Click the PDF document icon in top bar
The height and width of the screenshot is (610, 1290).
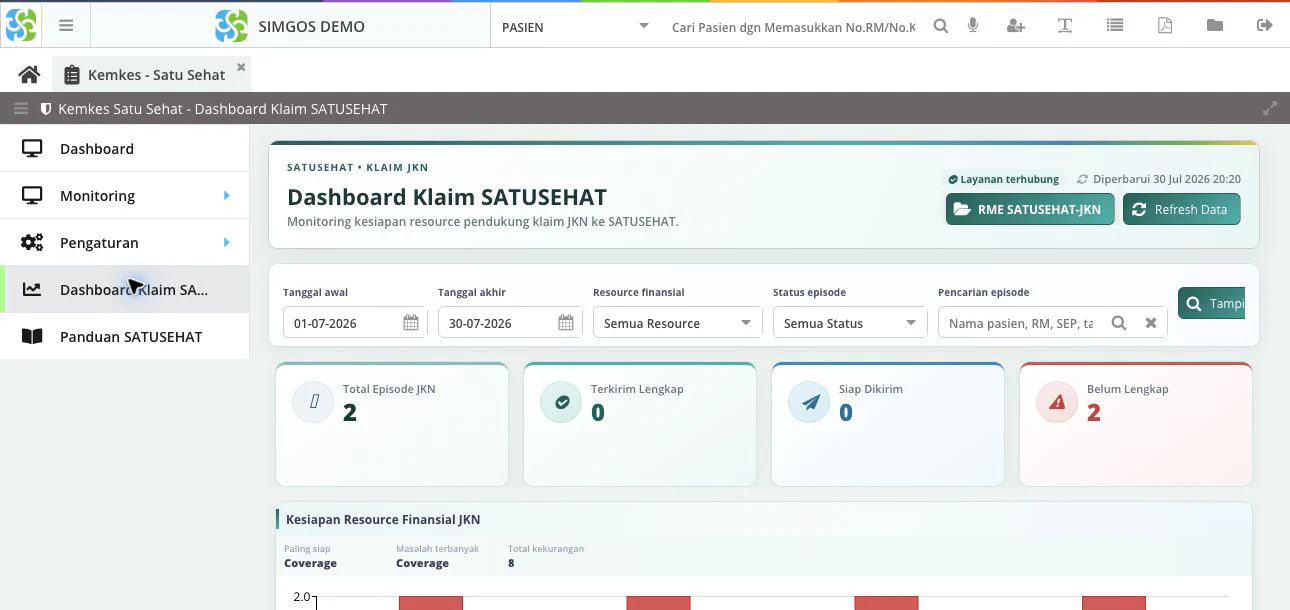tap(1165, 26)
